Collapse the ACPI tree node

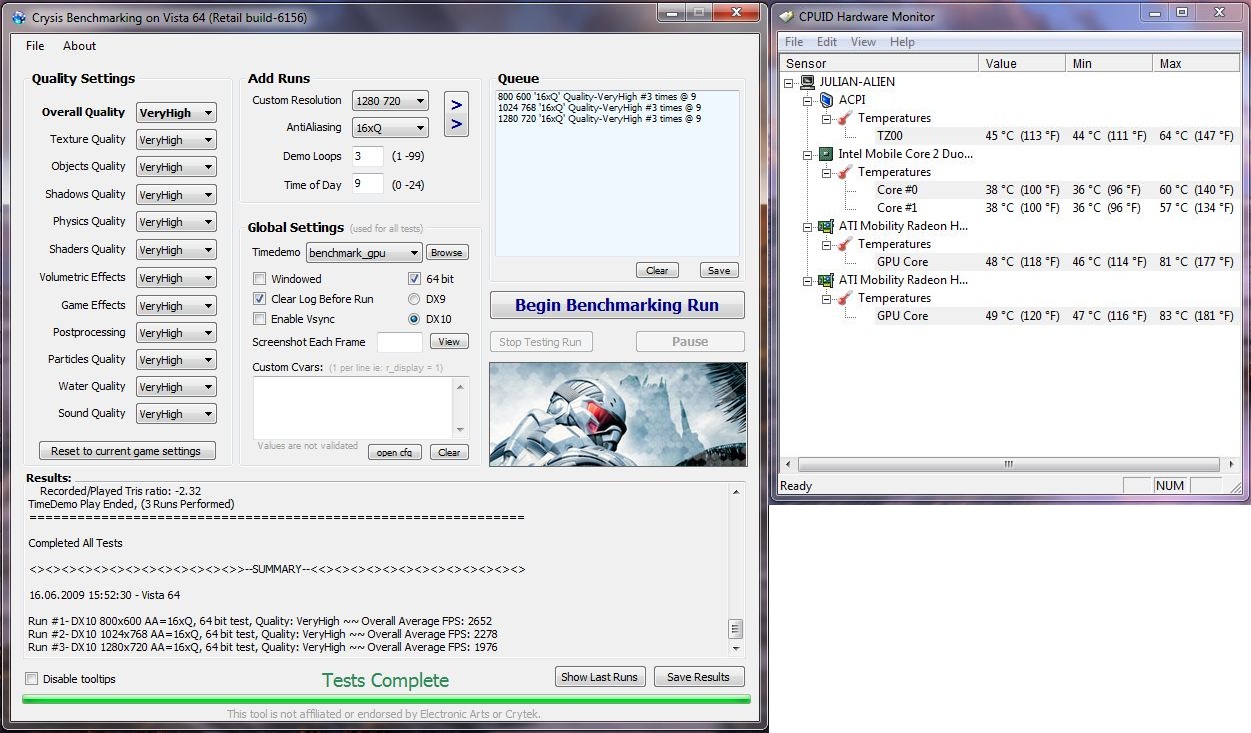pos(809,100)
